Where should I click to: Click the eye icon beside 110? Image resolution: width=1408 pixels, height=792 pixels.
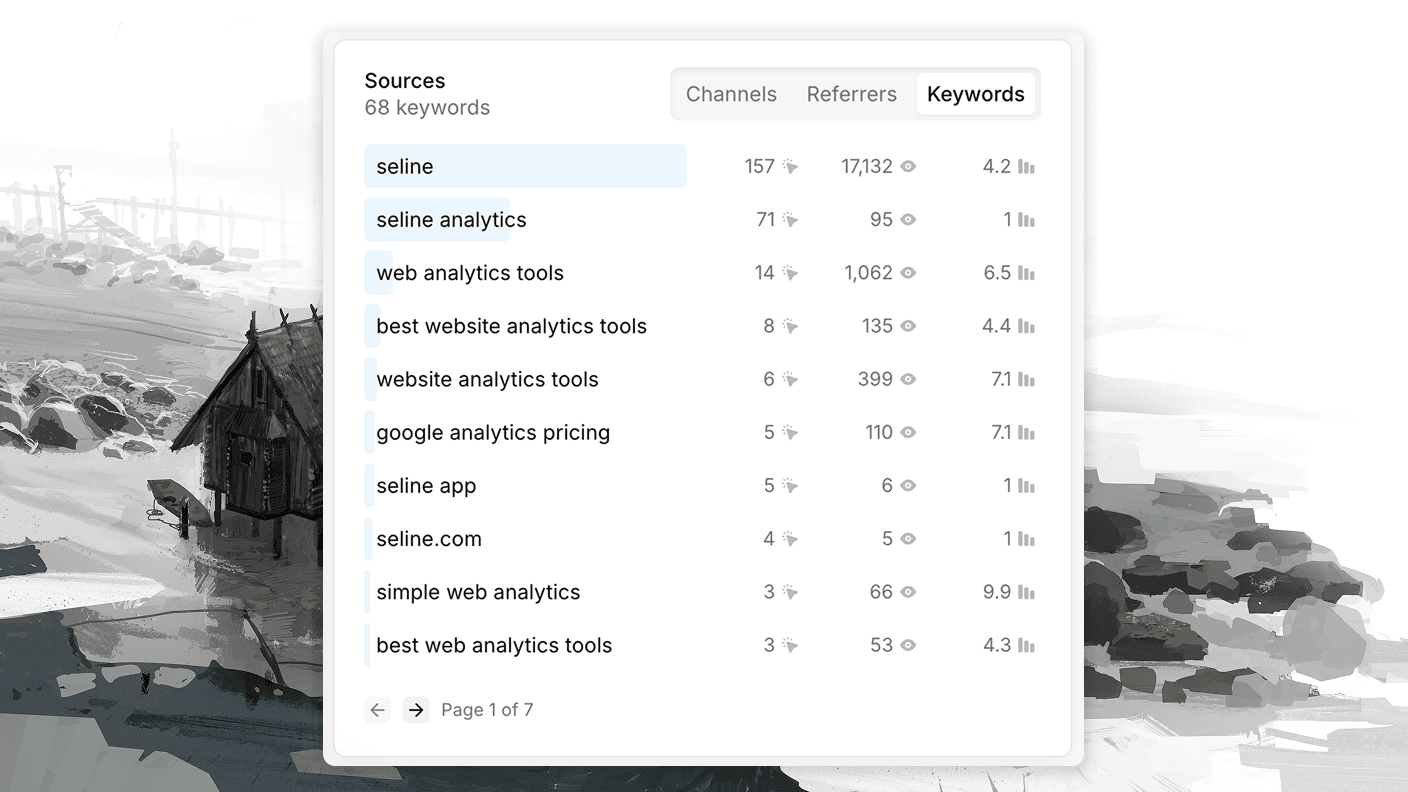point(908,432)
